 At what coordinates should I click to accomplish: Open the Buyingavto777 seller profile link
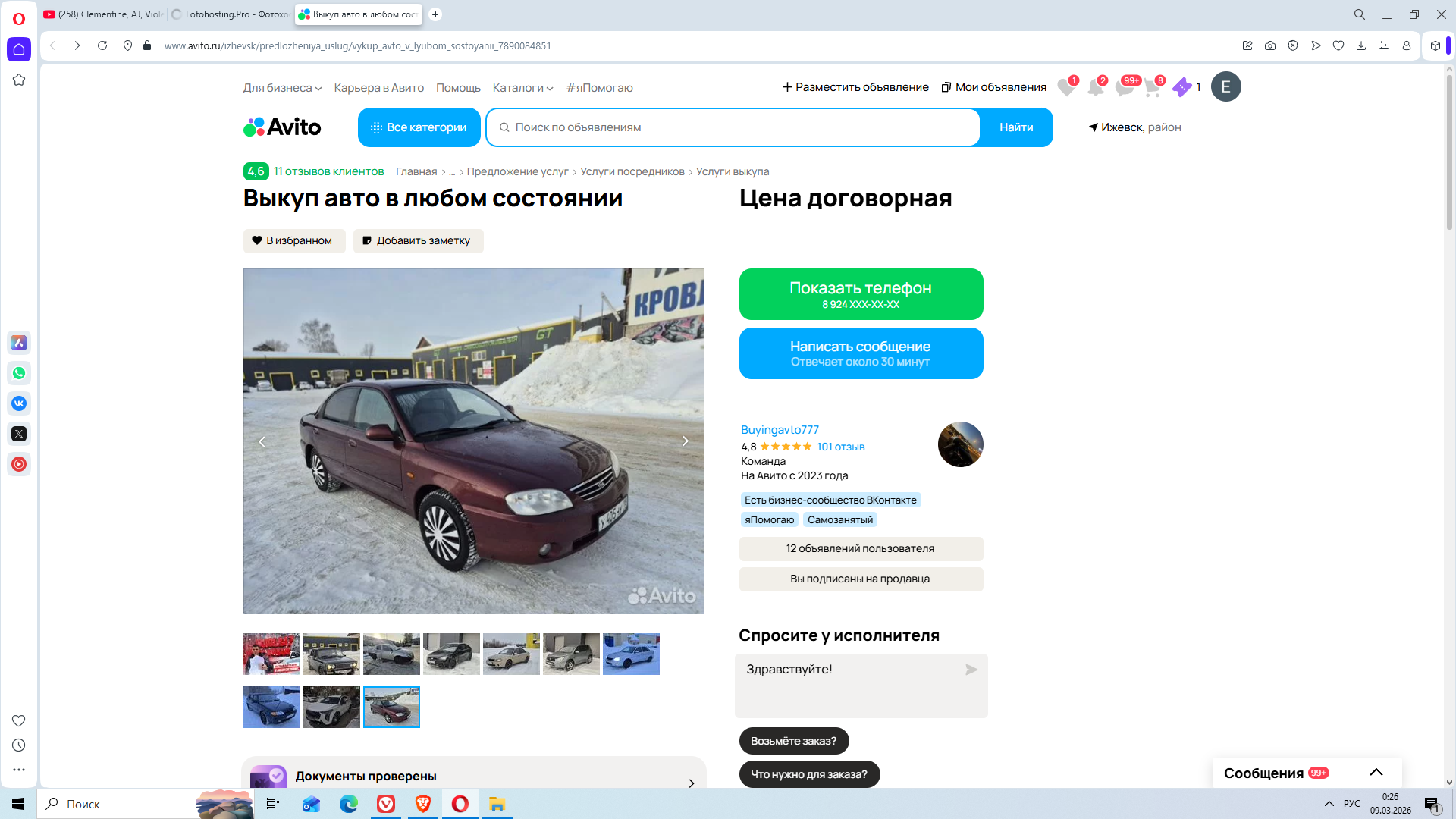(780, 430)
